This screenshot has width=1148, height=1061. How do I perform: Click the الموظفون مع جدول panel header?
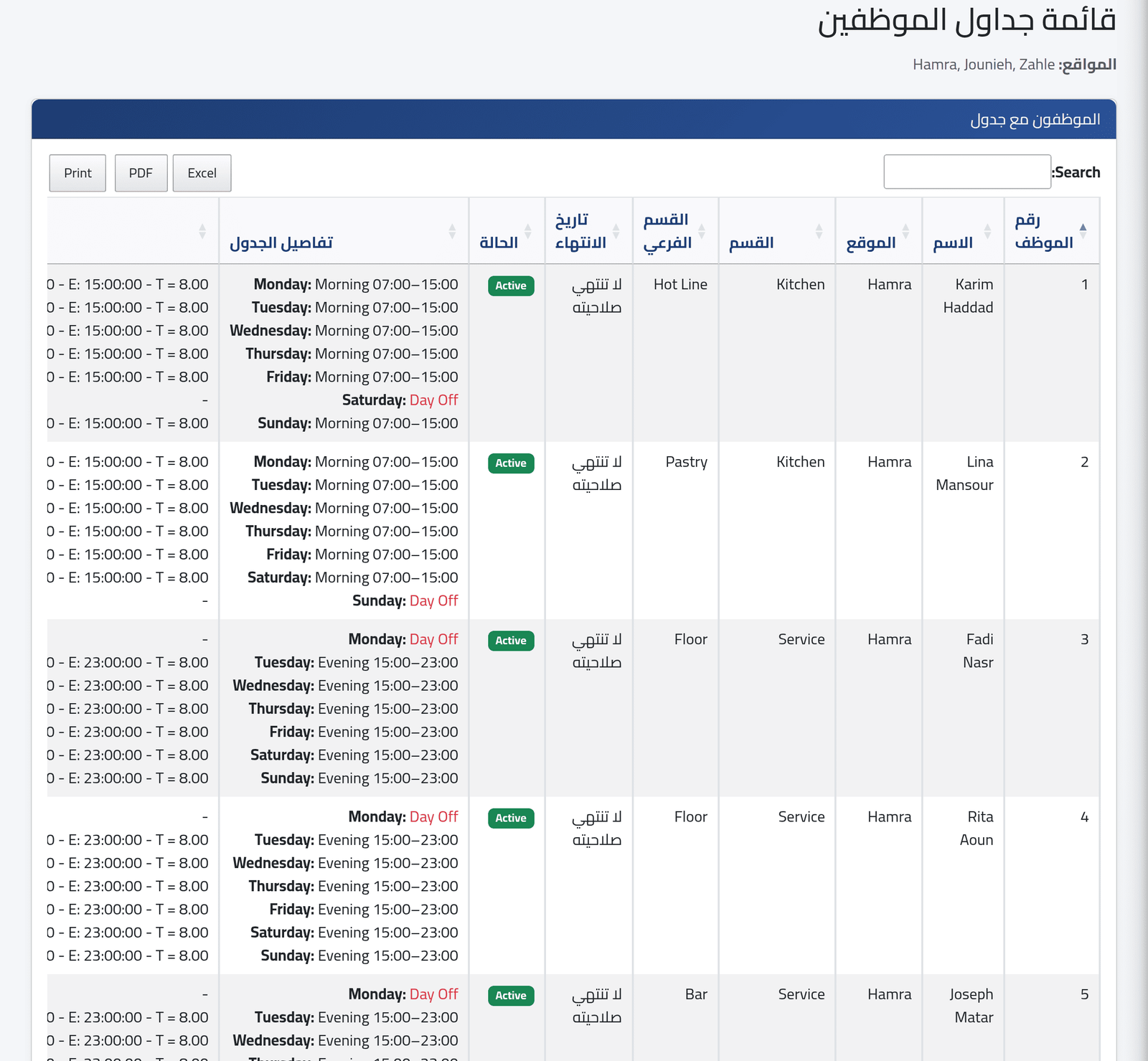click(x=574, y=119)
